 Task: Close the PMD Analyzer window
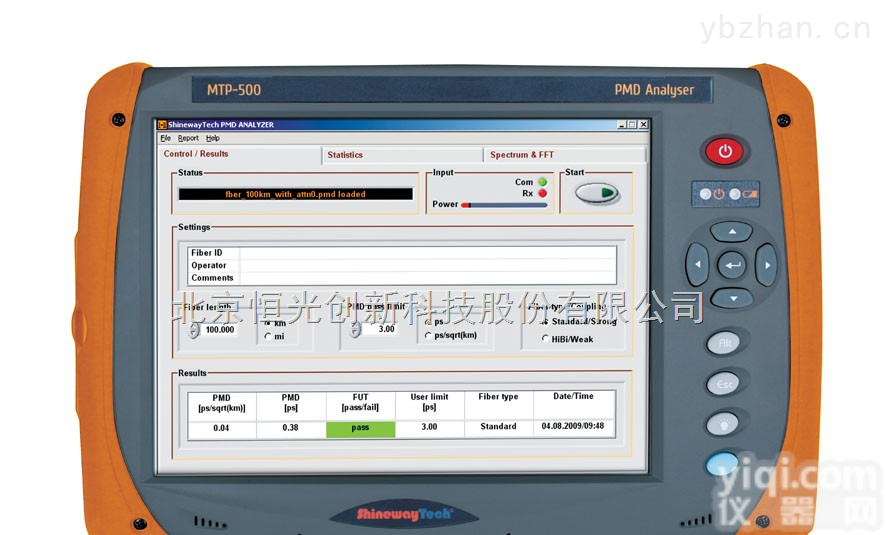(643, 124)
